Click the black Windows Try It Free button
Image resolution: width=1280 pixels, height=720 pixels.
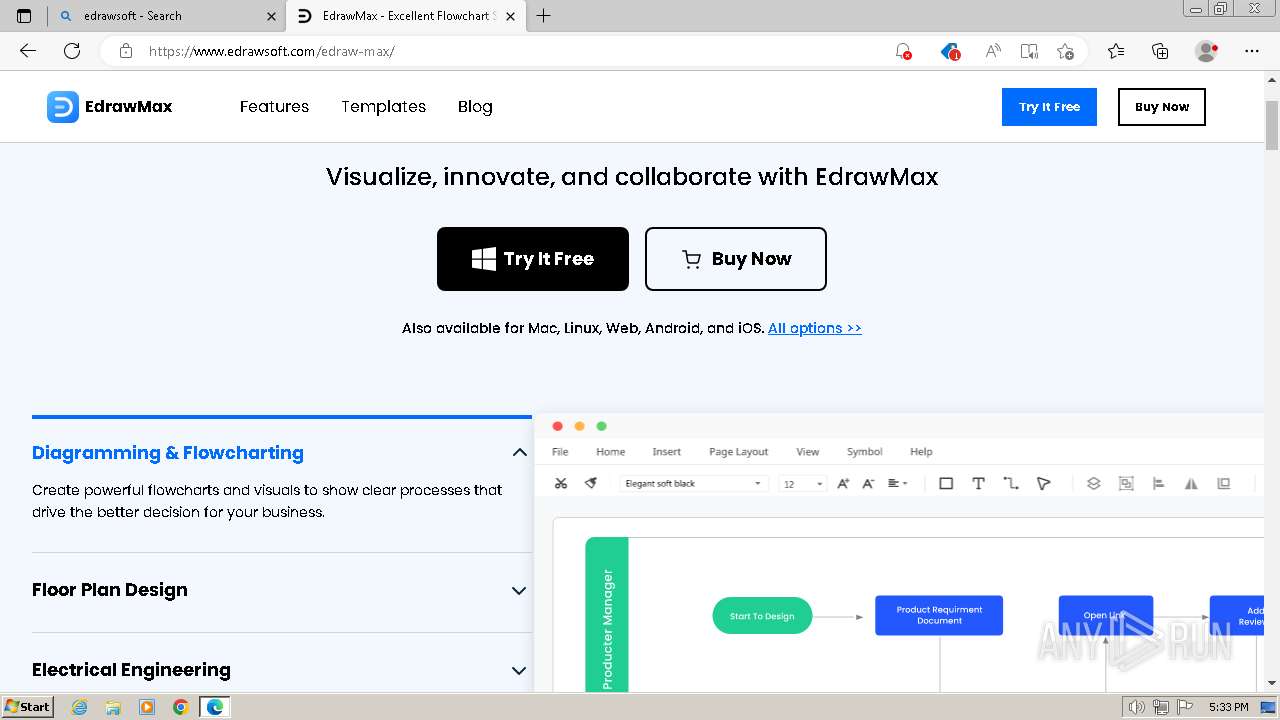coord(533,259)
